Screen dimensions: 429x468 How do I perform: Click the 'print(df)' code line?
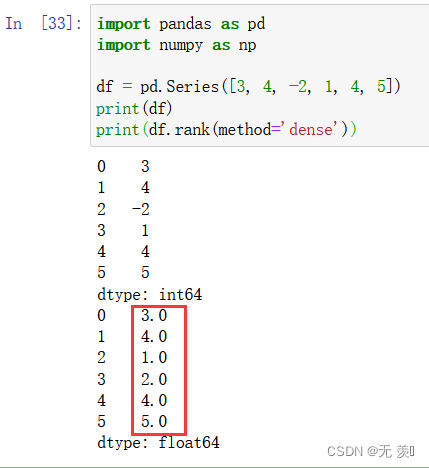pyautogui.click(x=134, y=109)
